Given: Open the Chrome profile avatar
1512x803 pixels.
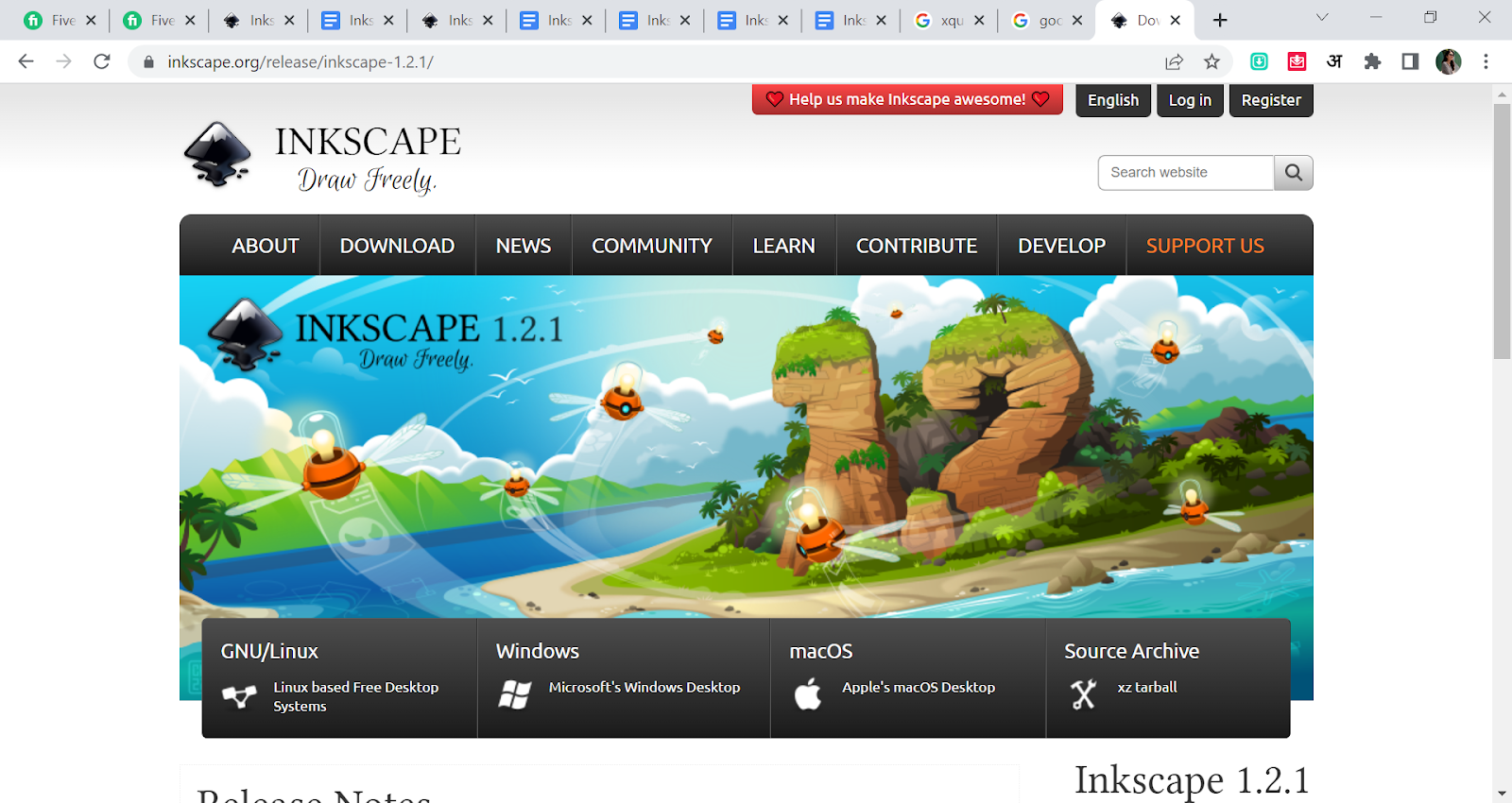Looking at the screenshot, I should (1448, 61).
